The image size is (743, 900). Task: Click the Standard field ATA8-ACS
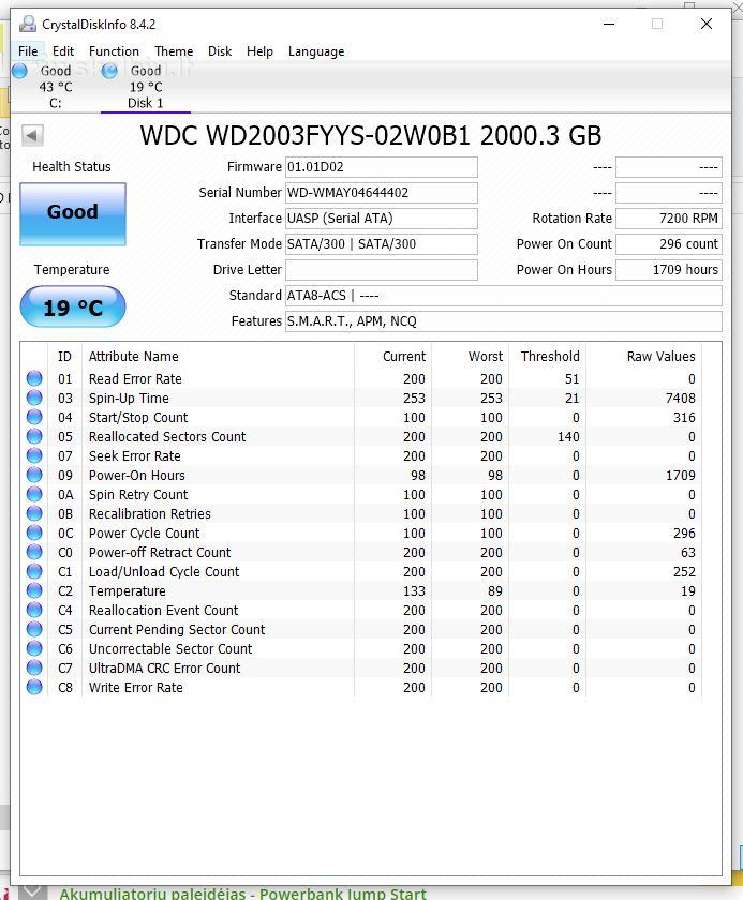[x=504, y=296]
